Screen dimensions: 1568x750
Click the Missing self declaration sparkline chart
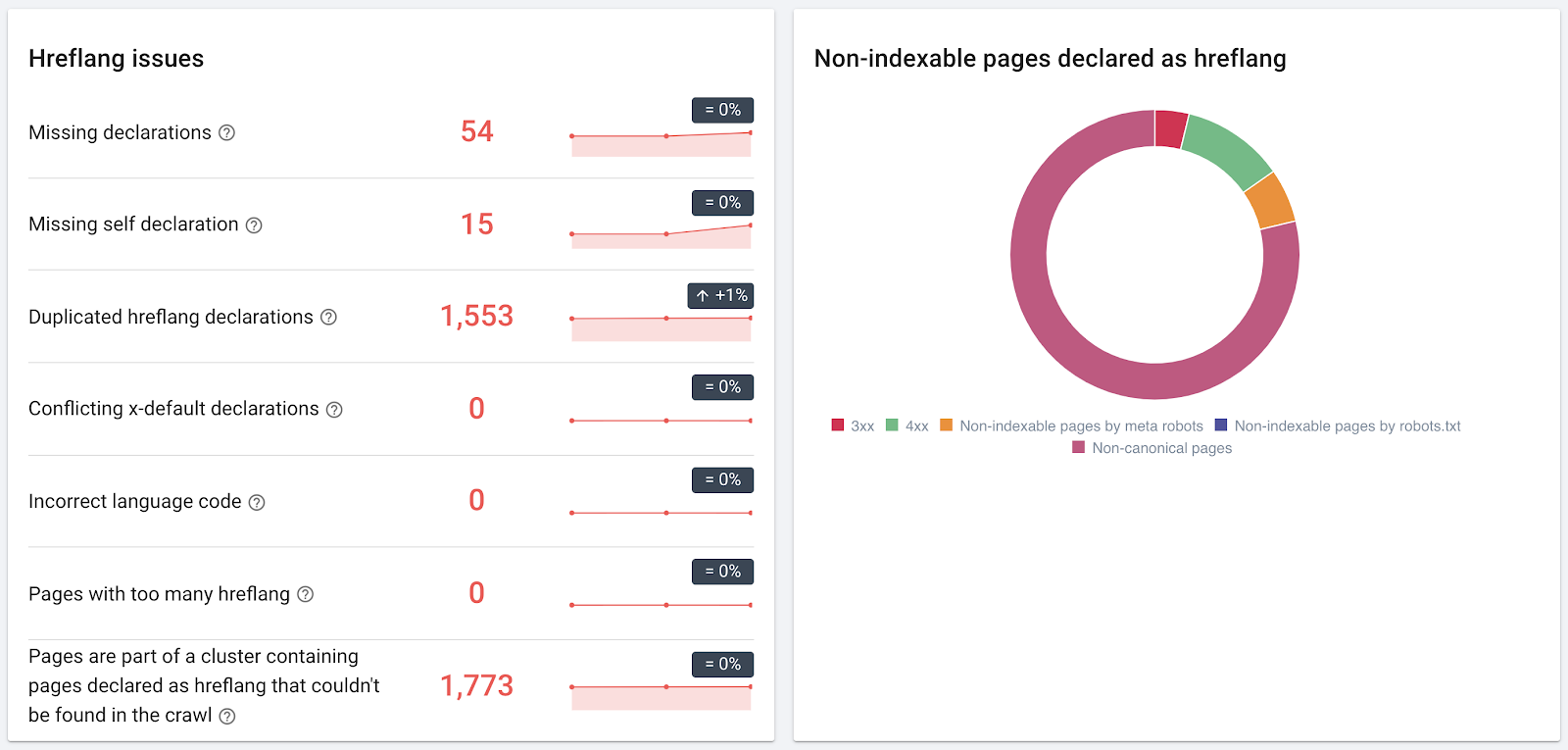[661, 236]
